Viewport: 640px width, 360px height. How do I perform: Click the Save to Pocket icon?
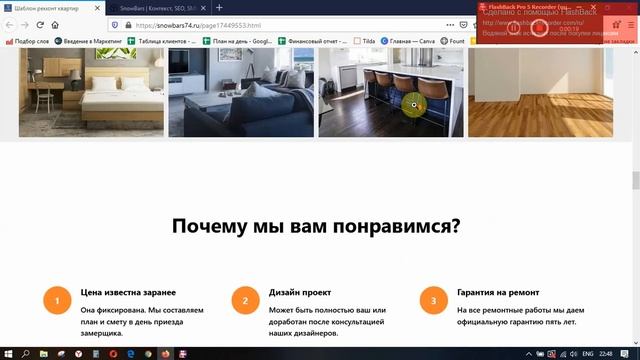[463, 25]
